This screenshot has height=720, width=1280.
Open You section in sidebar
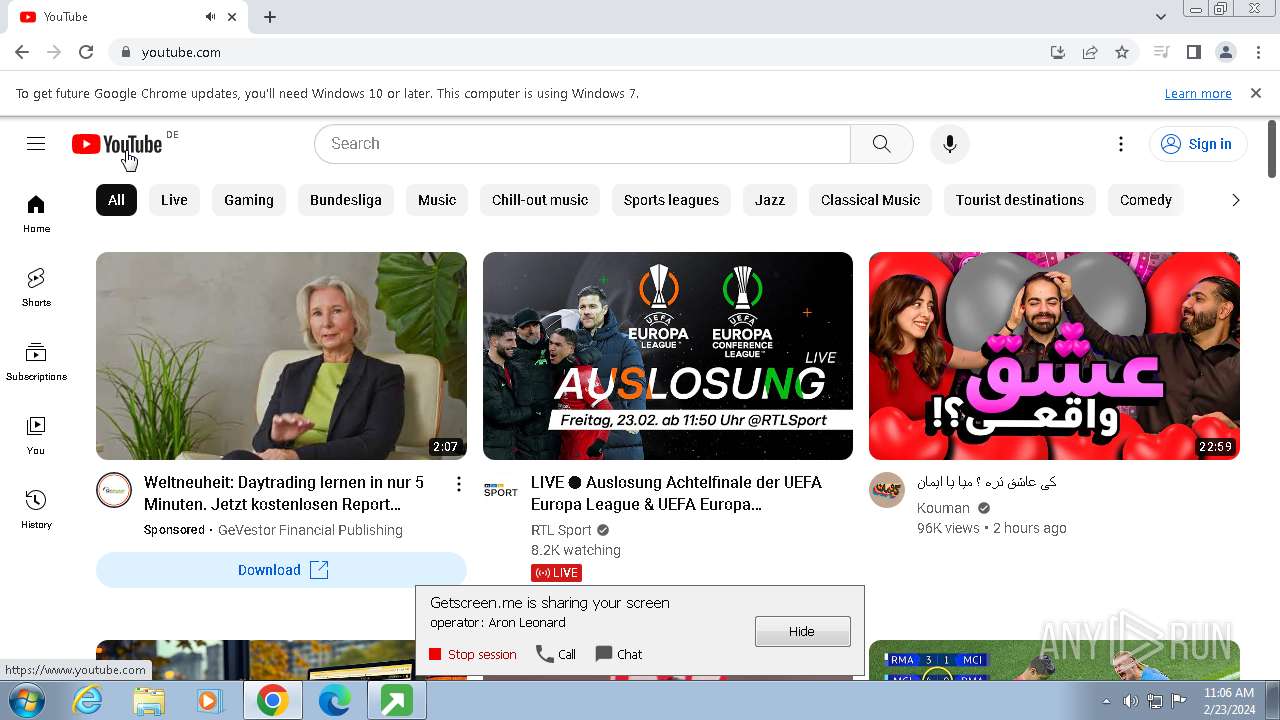(36, 436)
